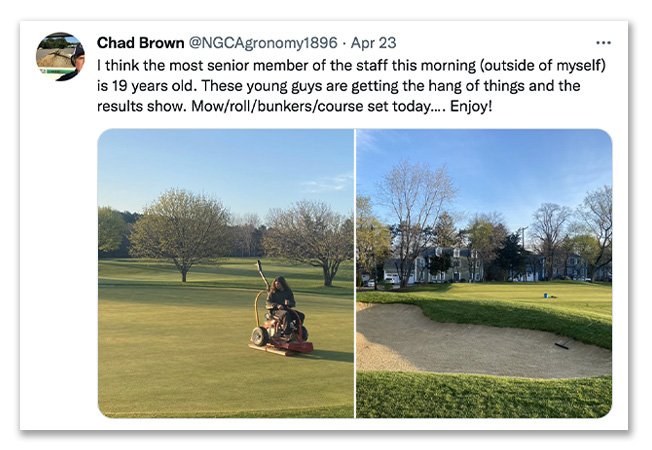Click Chad Brown's profile avatar
Image resolution: width=652 pixels, height=450 pixels.
click(60, 55)
